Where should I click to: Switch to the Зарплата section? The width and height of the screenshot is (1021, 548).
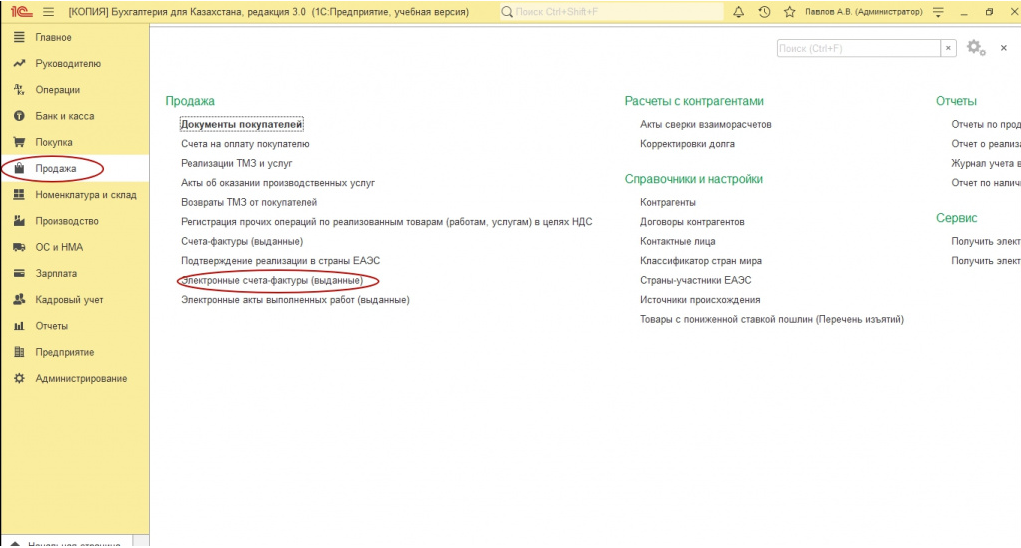[56, 273]
